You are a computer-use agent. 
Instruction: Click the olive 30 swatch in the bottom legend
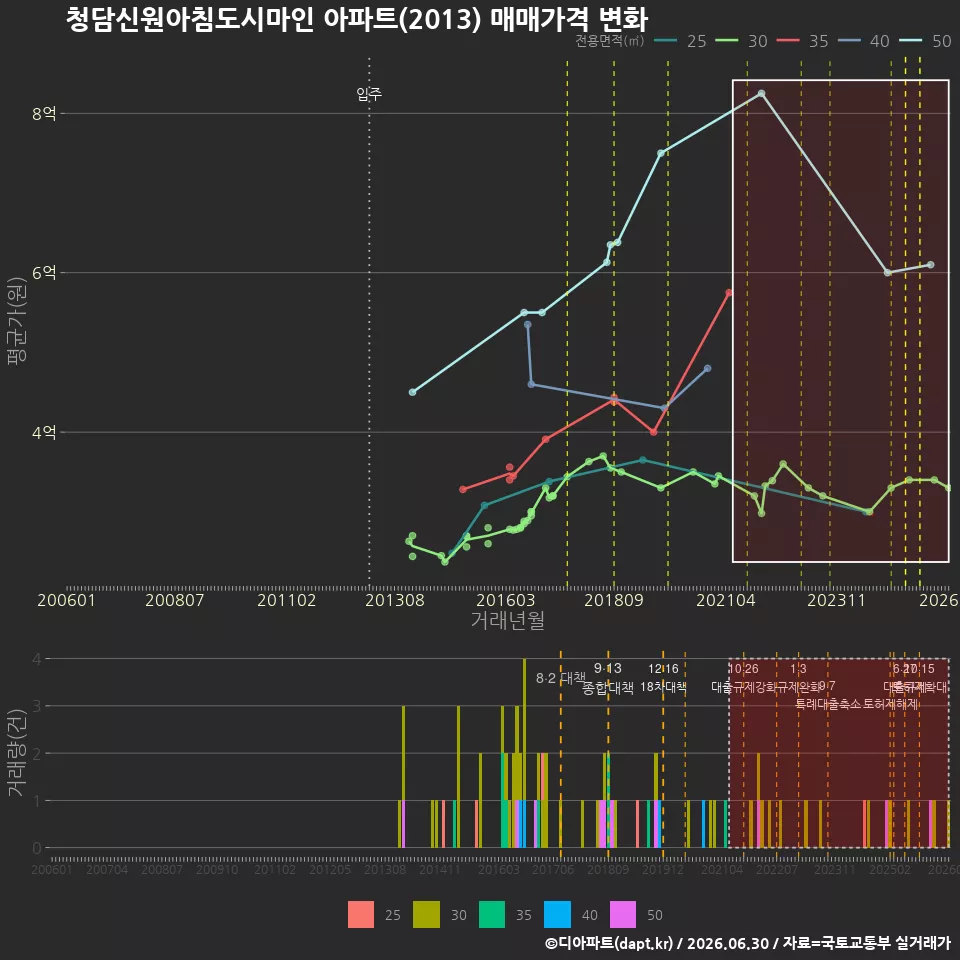coord(426,915)
